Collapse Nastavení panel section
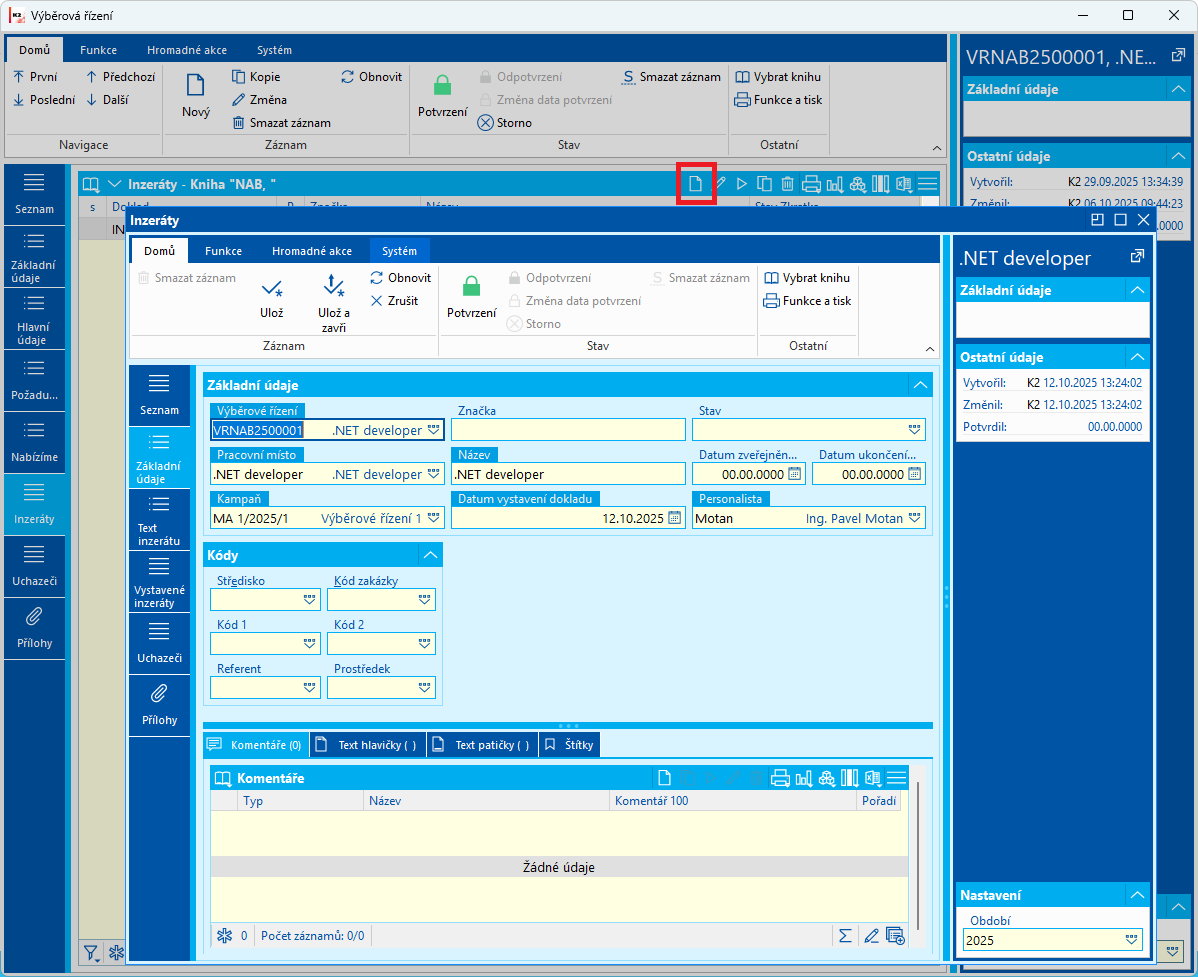Image resolution: width=1198 pixels, height=977 pixels. [1137, 895]
